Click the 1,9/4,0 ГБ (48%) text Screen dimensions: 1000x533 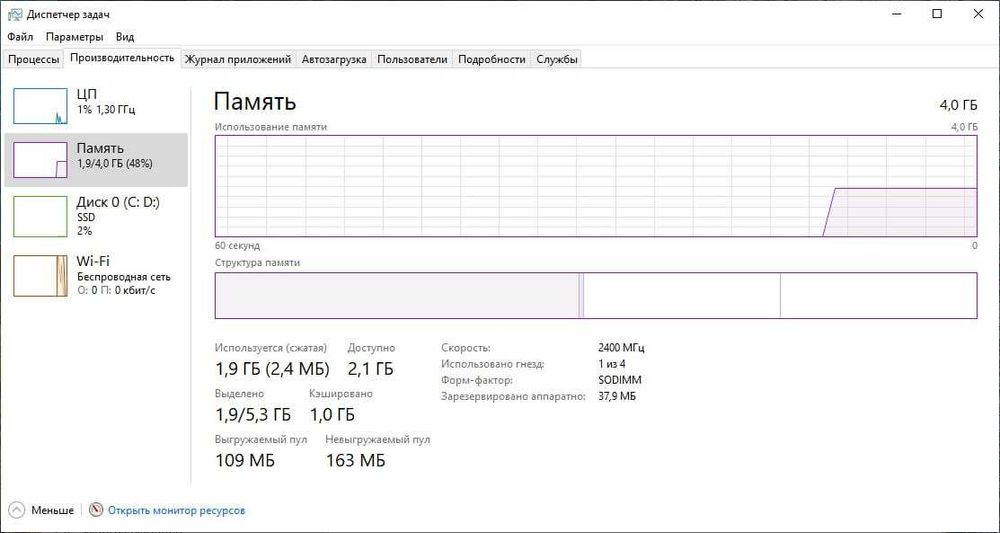click(115, 164)
